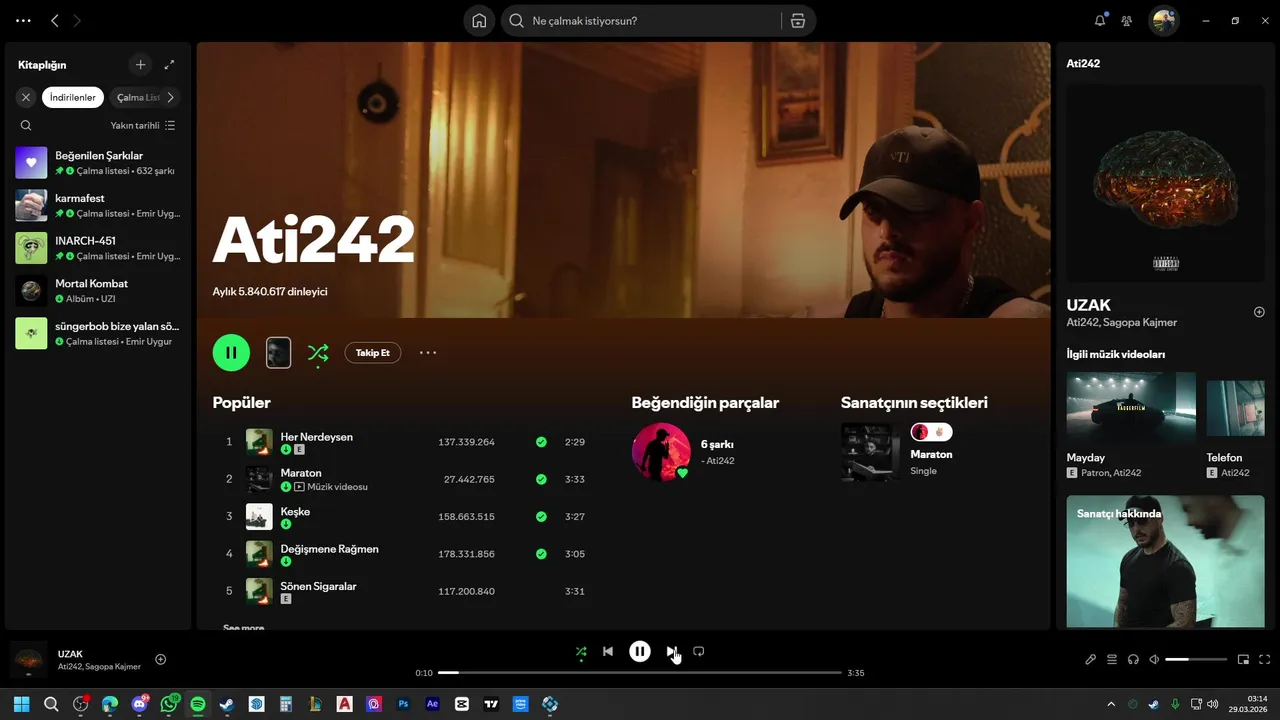Image resolution: width=1280 pixels, height=720 pixels.
Task: Toggle the saved checkmark for Maraton
Action: coord(541,479)
